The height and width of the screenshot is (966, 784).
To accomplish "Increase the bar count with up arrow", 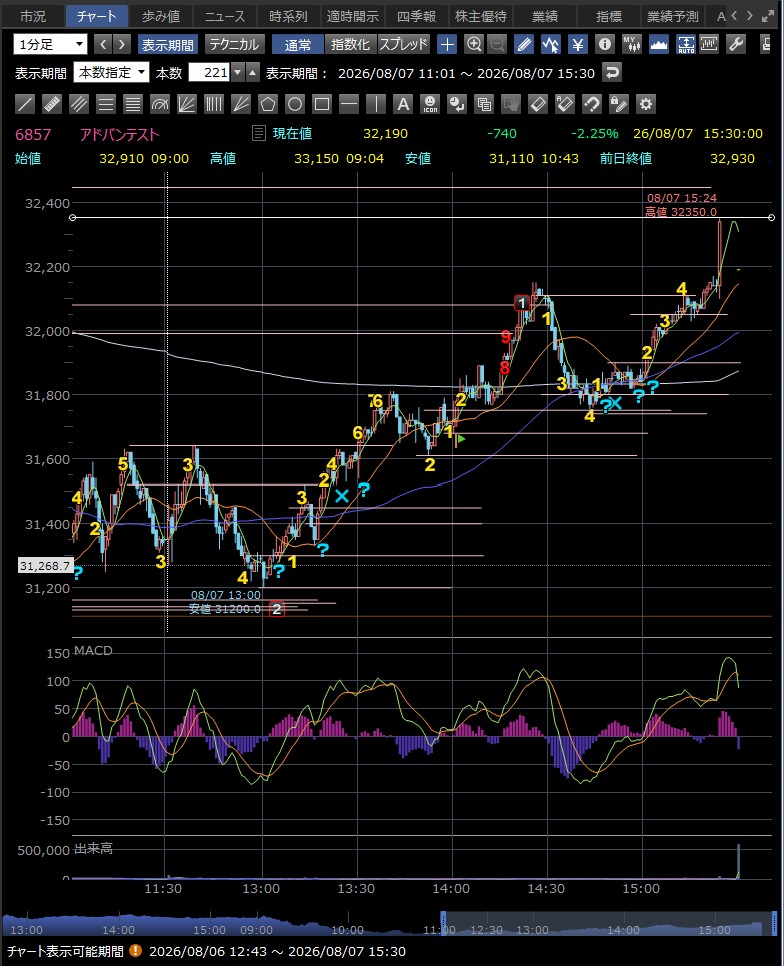I will (253, 73).
